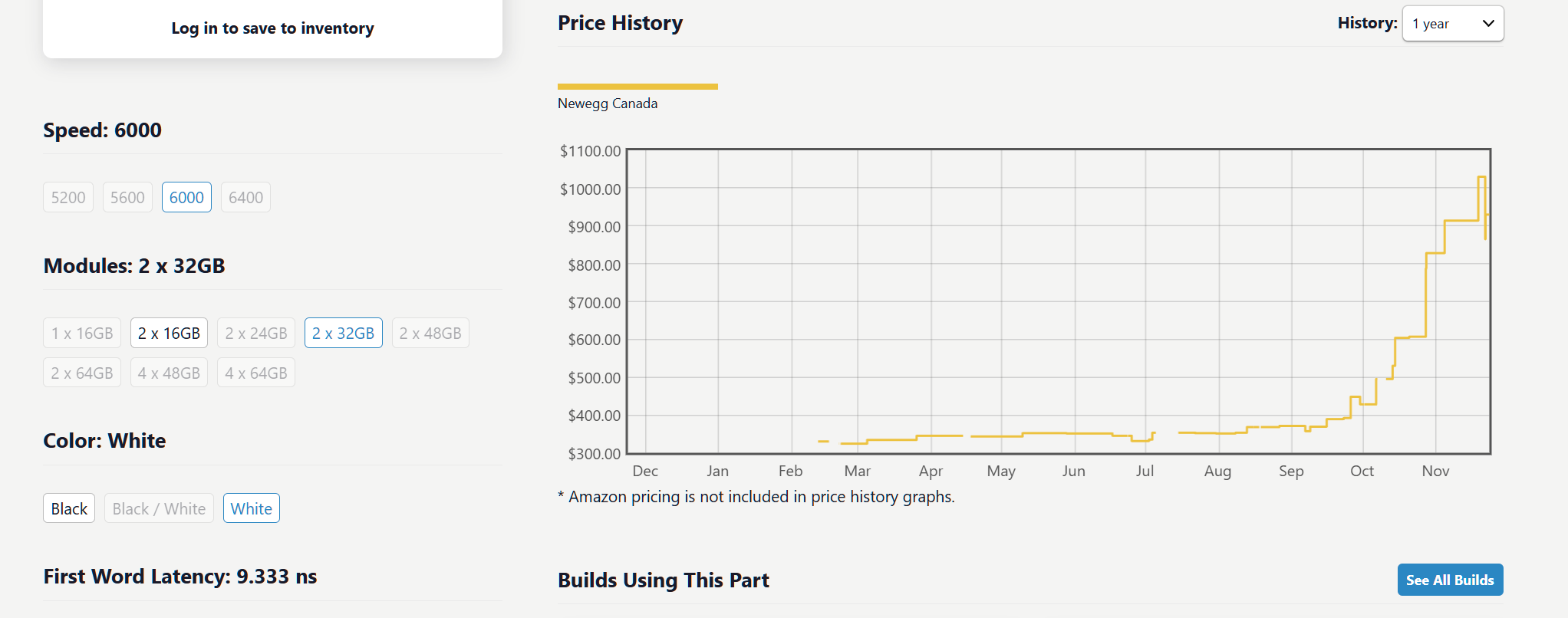Pick the 2 x 16GB module option
1568x618 pixels.
point(169,334)
